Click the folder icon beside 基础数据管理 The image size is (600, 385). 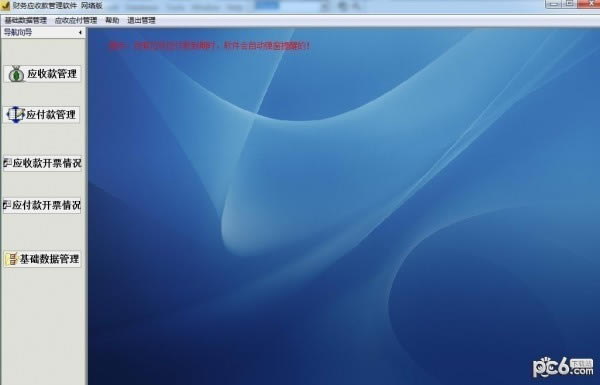coord(12,259)
